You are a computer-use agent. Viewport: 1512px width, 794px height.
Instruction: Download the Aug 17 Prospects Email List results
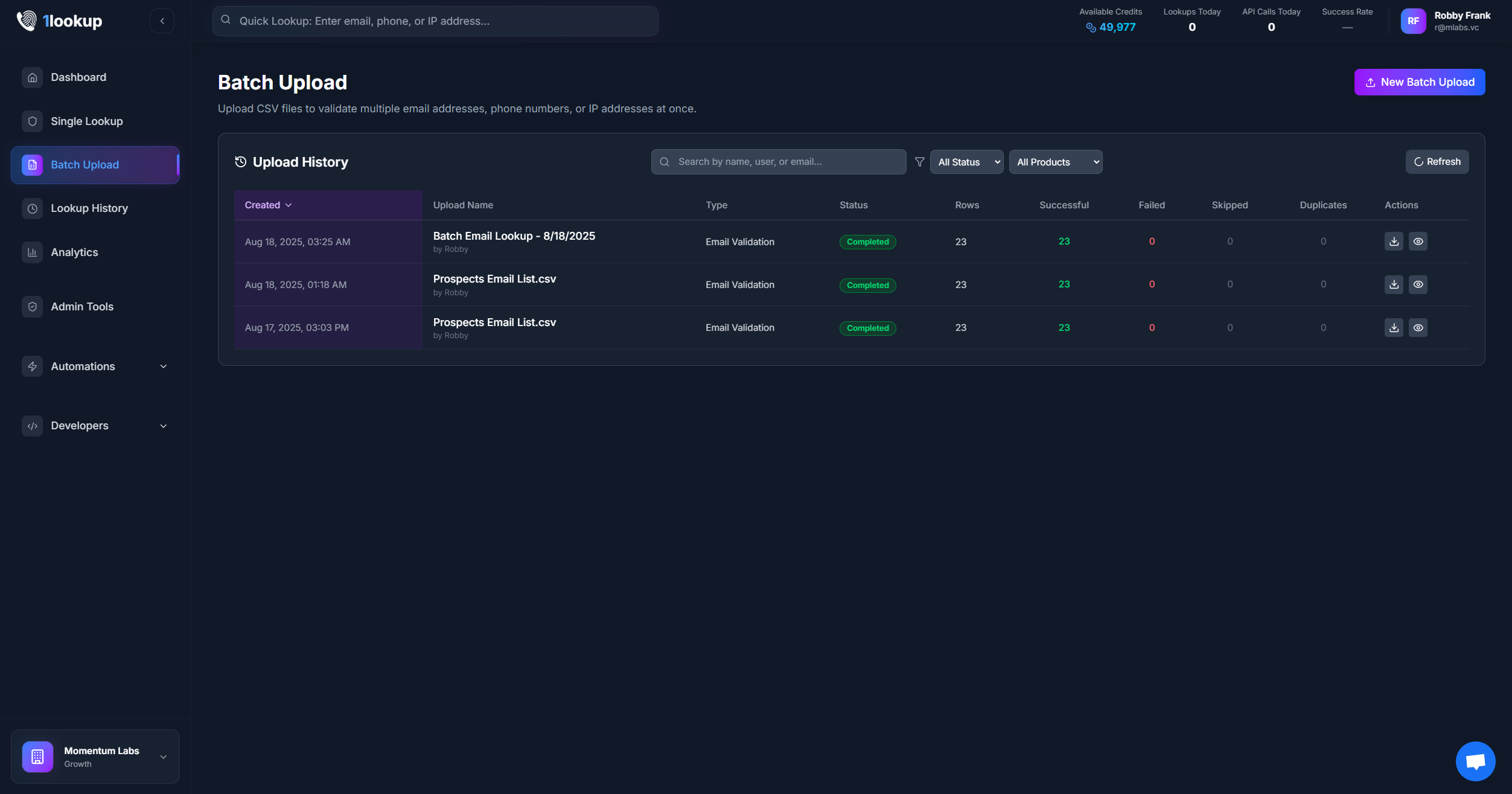point(1394,328)
